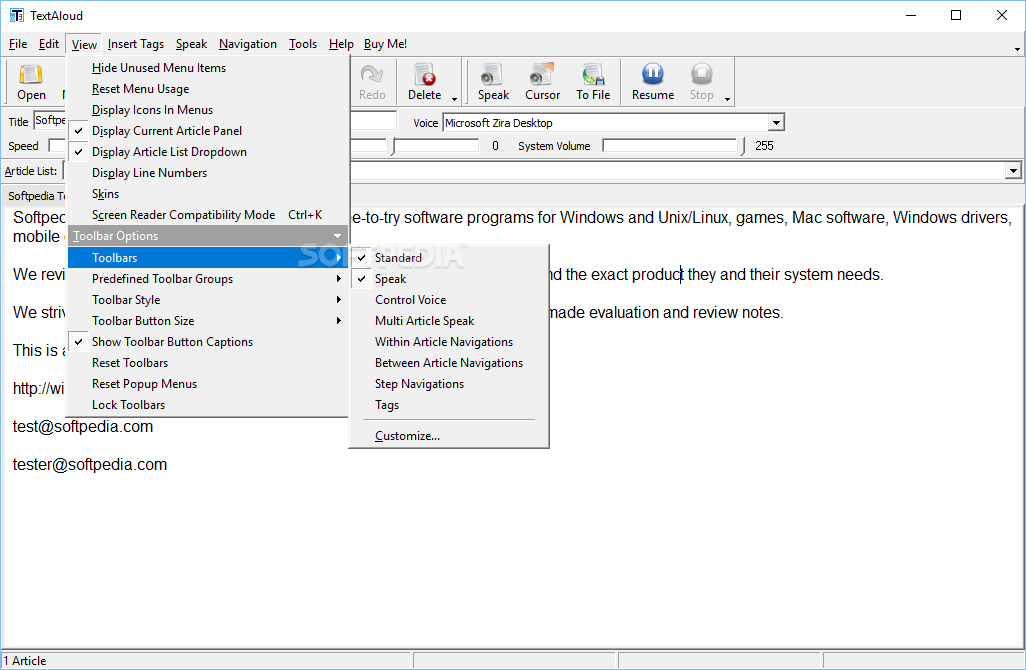Enable Within Article Navigations toolbar
Viewport: 1026px width, 670px height.
tap(449, 342)
